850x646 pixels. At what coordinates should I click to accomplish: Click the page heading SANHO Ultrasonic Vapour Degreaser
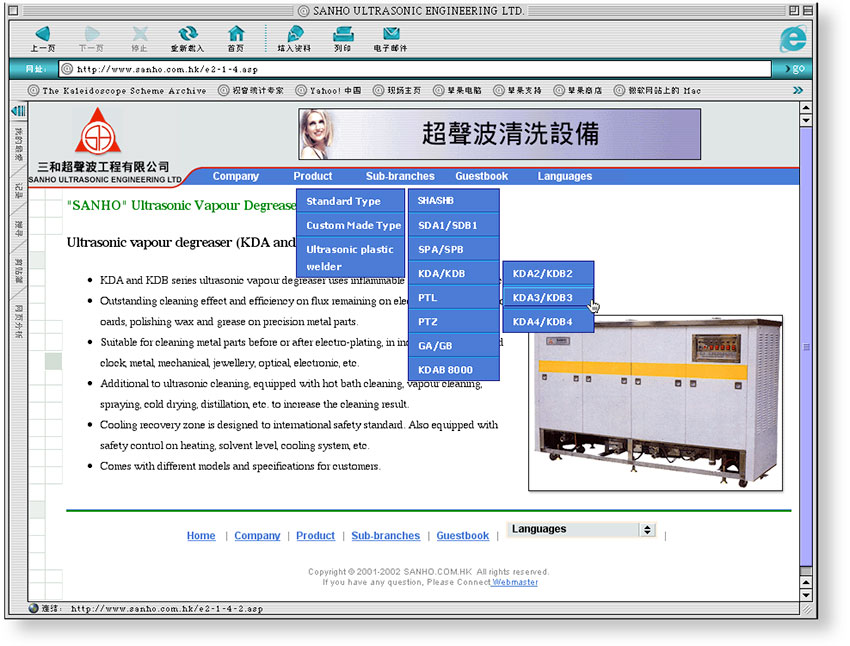182,205
